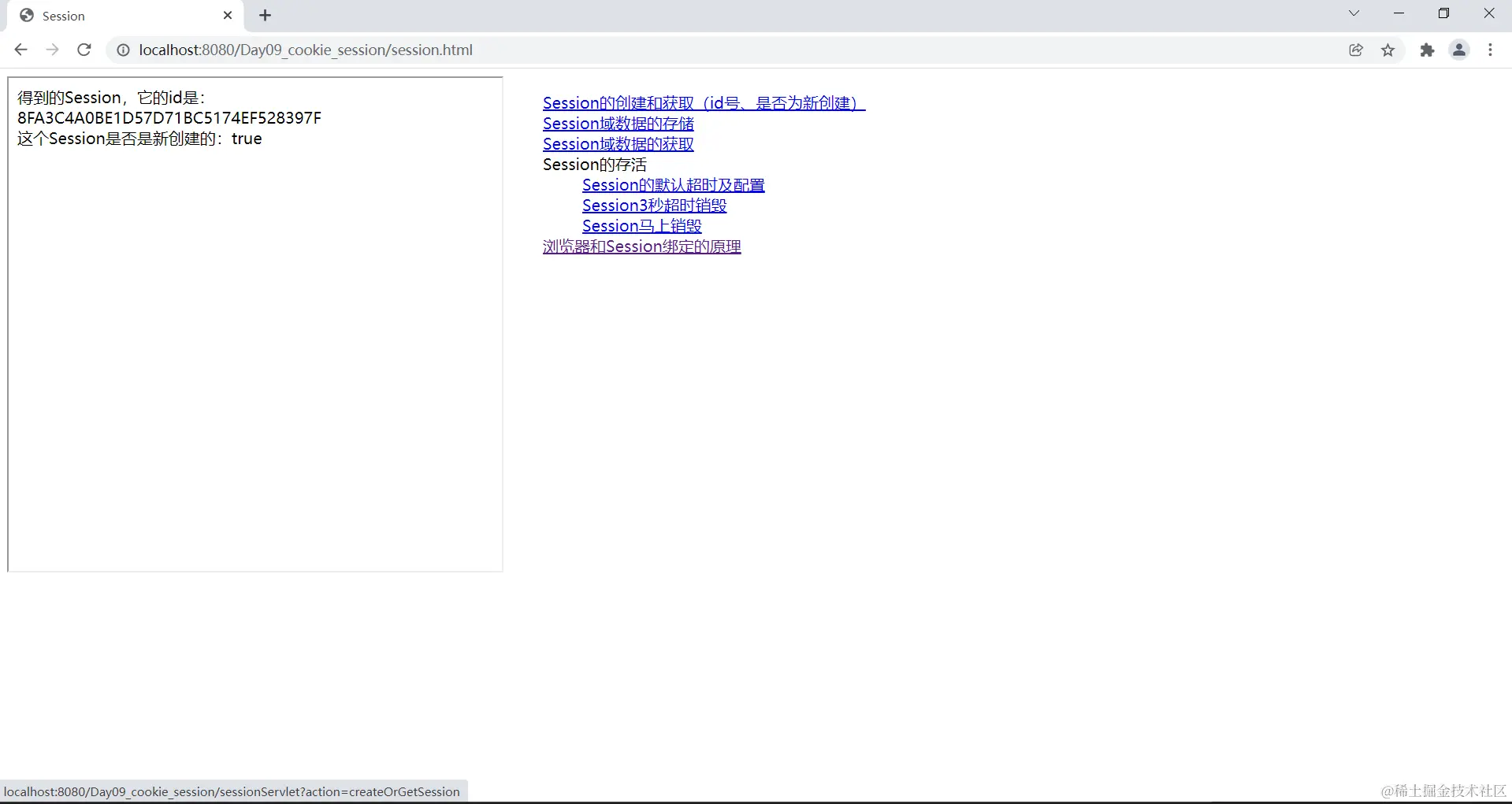Bookmark this page with the star
Screen dimensions: 1512x804
[1388, 50]
